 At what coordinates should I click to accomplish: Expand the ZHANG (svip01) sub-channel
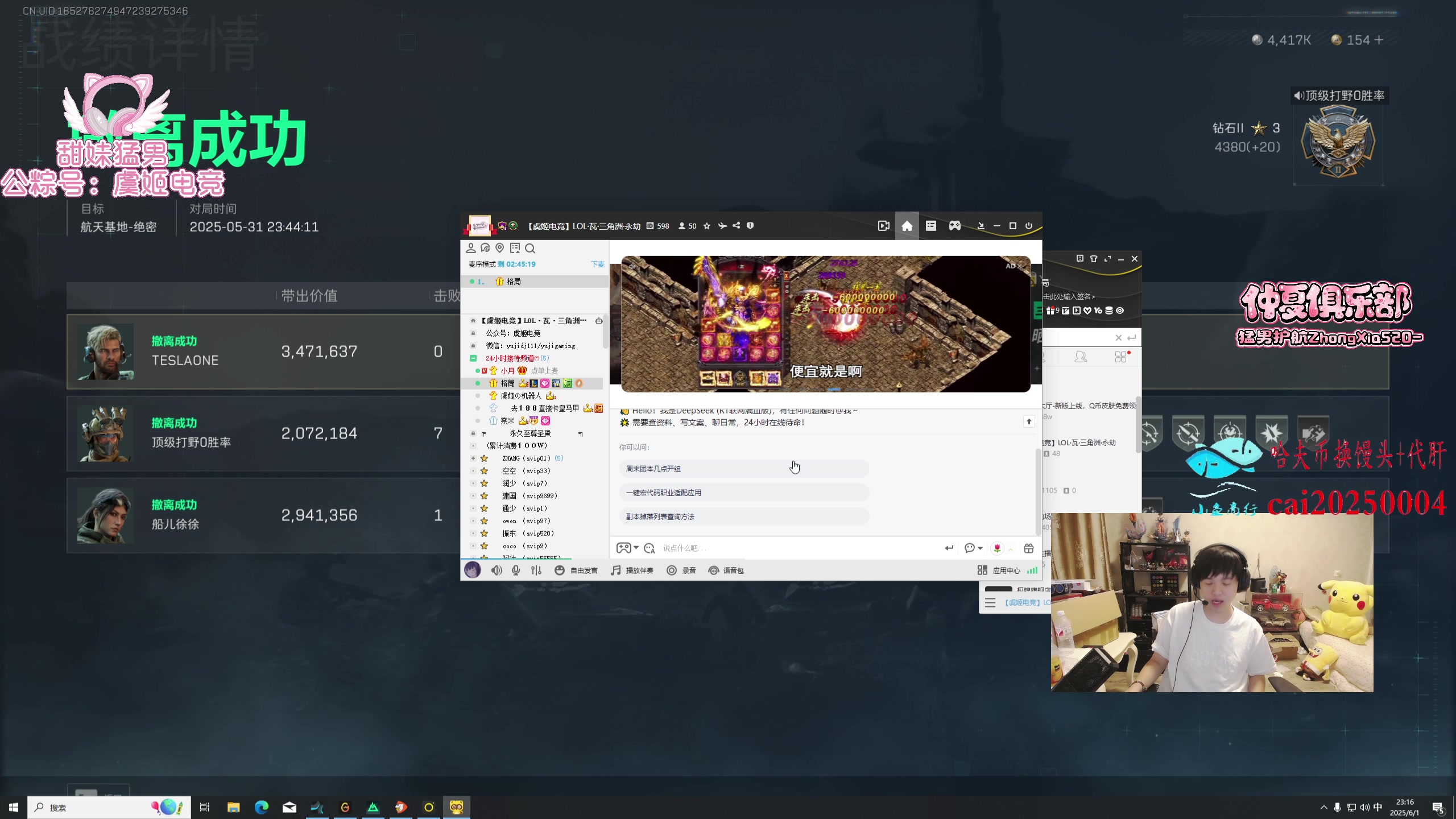coord(473,458)
